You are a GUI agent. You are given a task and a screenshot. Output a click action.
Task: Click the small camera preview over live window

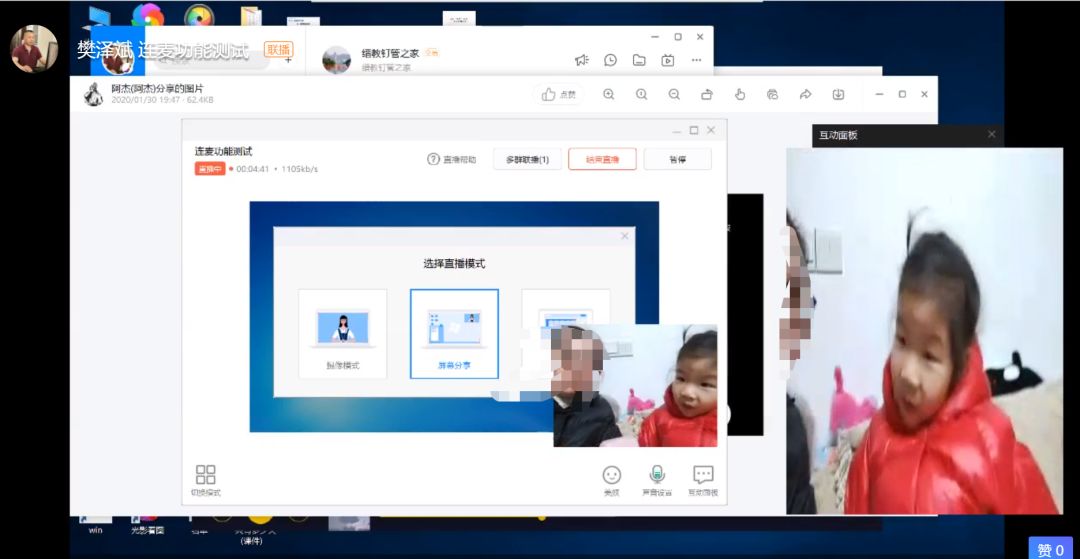coord(635,386)
